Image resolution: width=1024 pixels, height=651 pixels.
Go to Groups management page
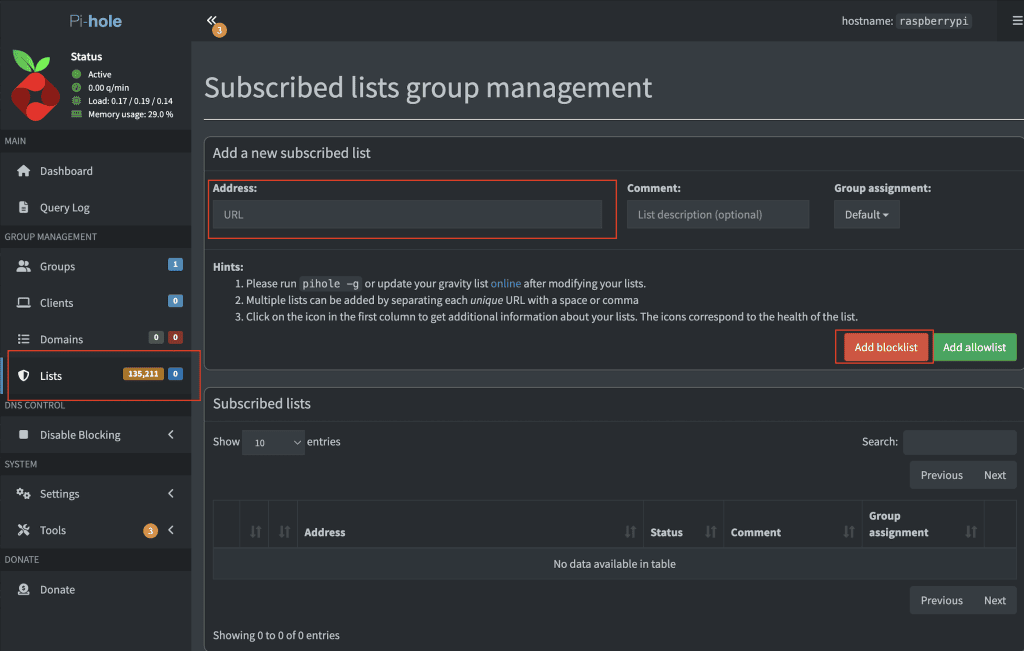(x=95, y=266)
